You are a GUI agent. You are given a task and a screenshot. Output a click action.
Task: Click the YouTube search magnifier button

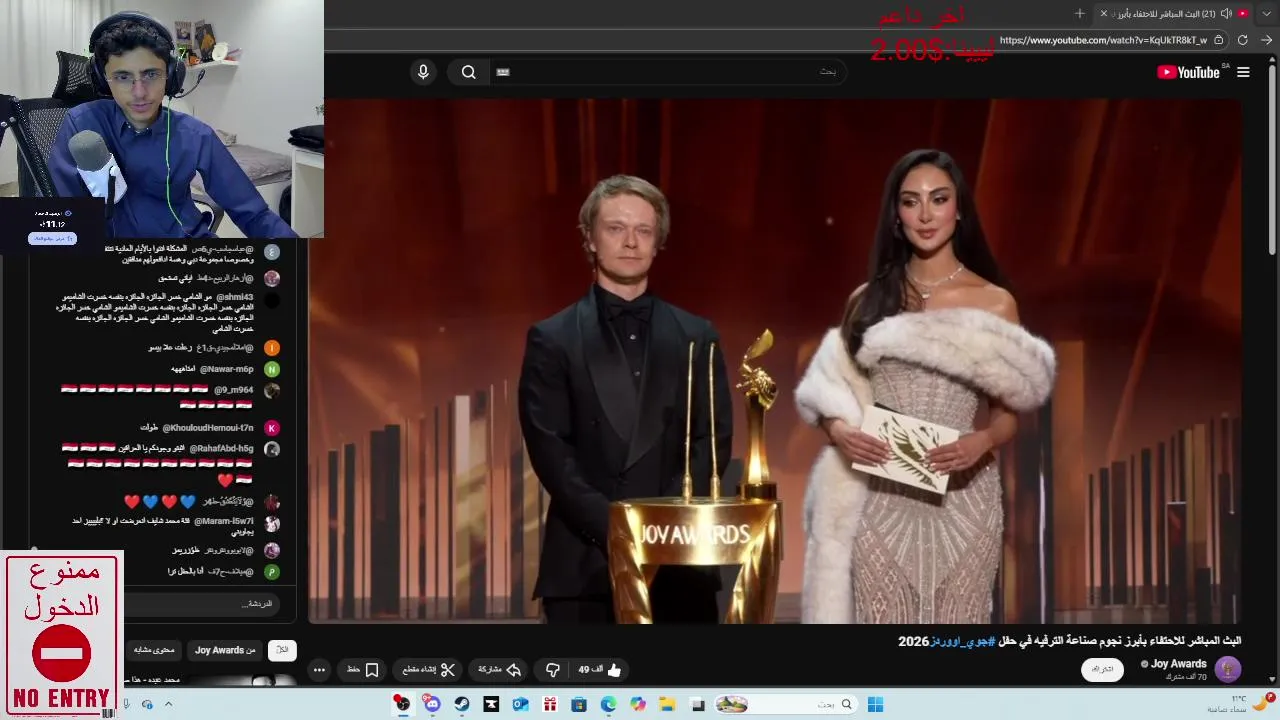tap(468, 72)
